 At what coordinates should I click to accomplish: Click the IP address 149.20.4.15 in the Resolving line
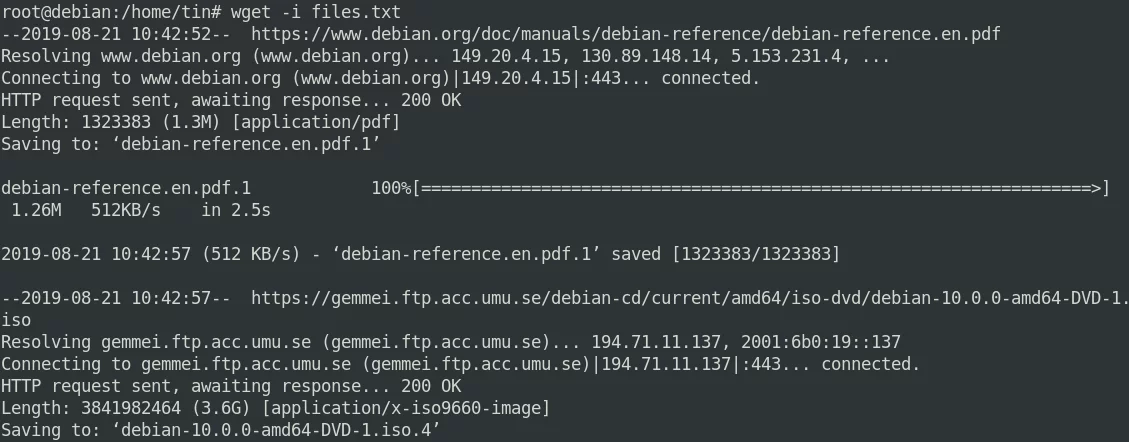coord(505,56)
